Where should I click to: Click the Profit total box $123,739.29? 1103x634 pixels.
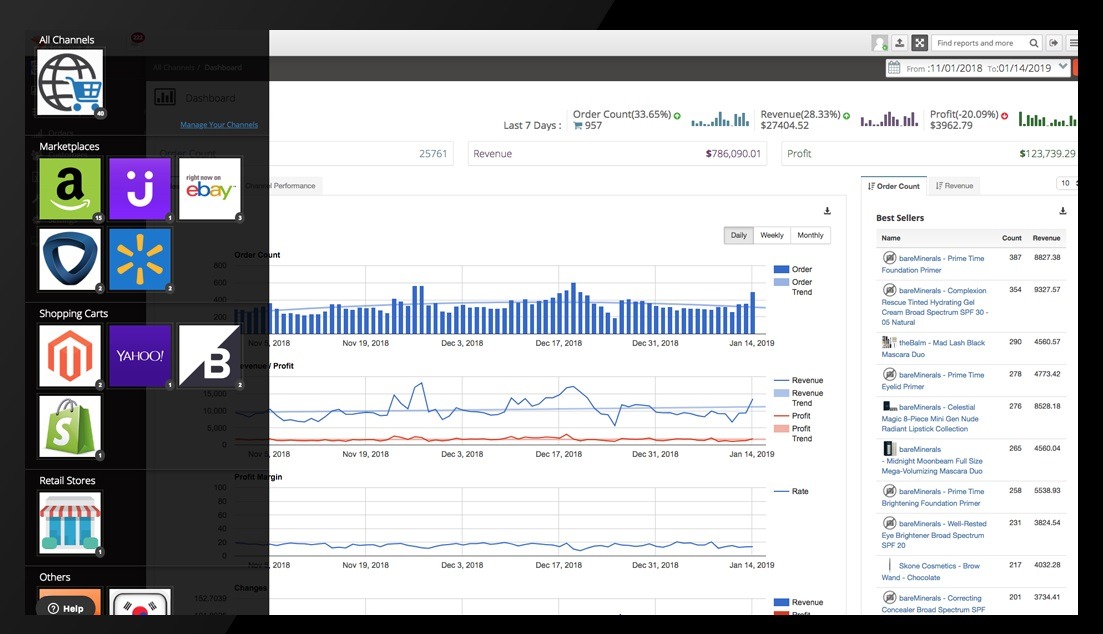tap(930, 153)
